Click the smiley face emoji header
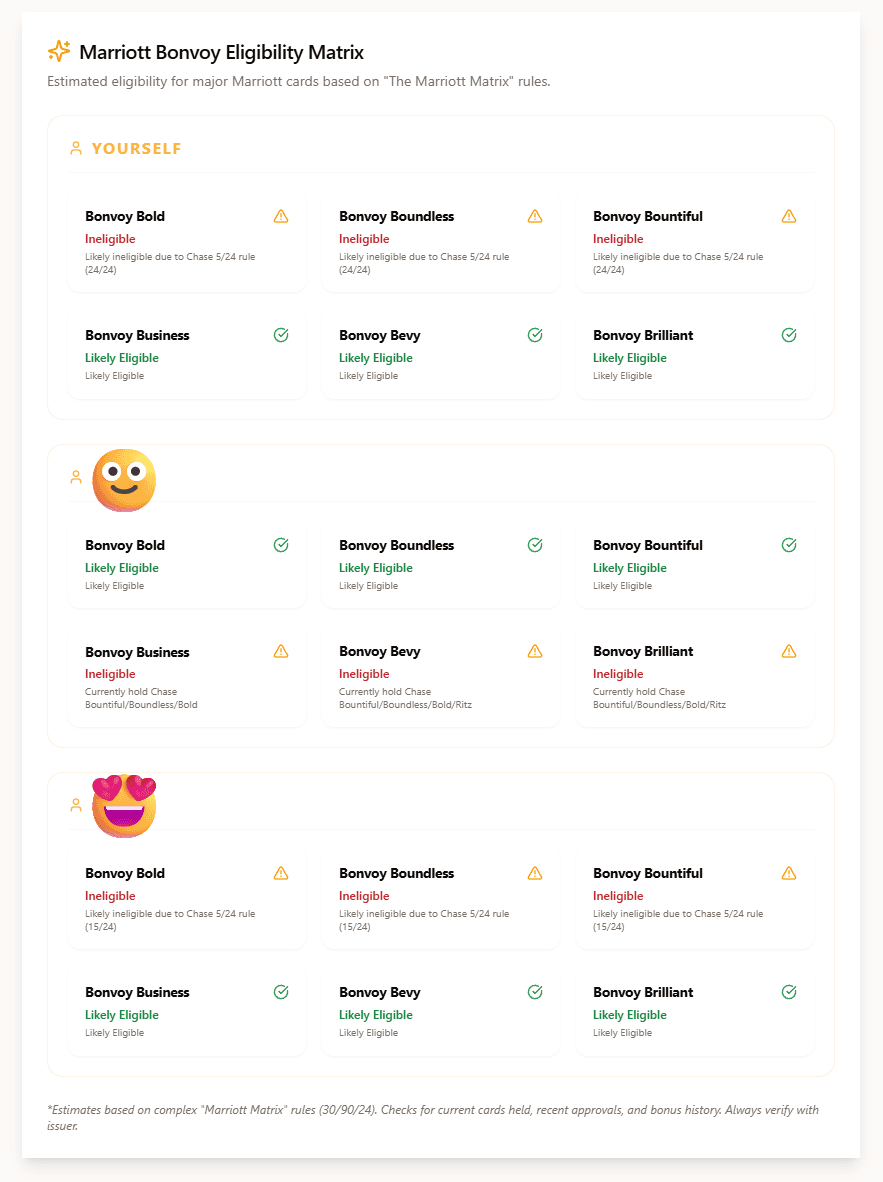 coord(124,480)
